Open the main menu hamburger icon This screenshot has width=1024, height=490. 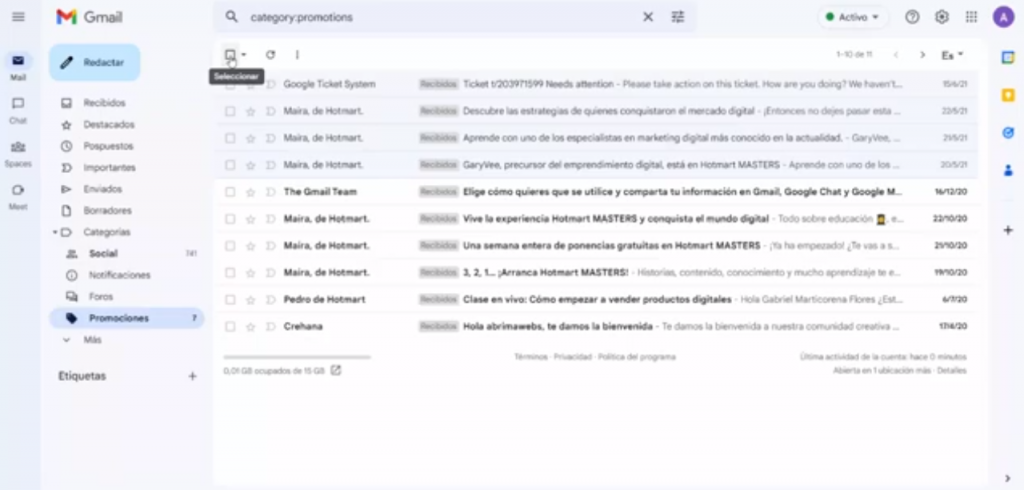click(x=18, y=17)
